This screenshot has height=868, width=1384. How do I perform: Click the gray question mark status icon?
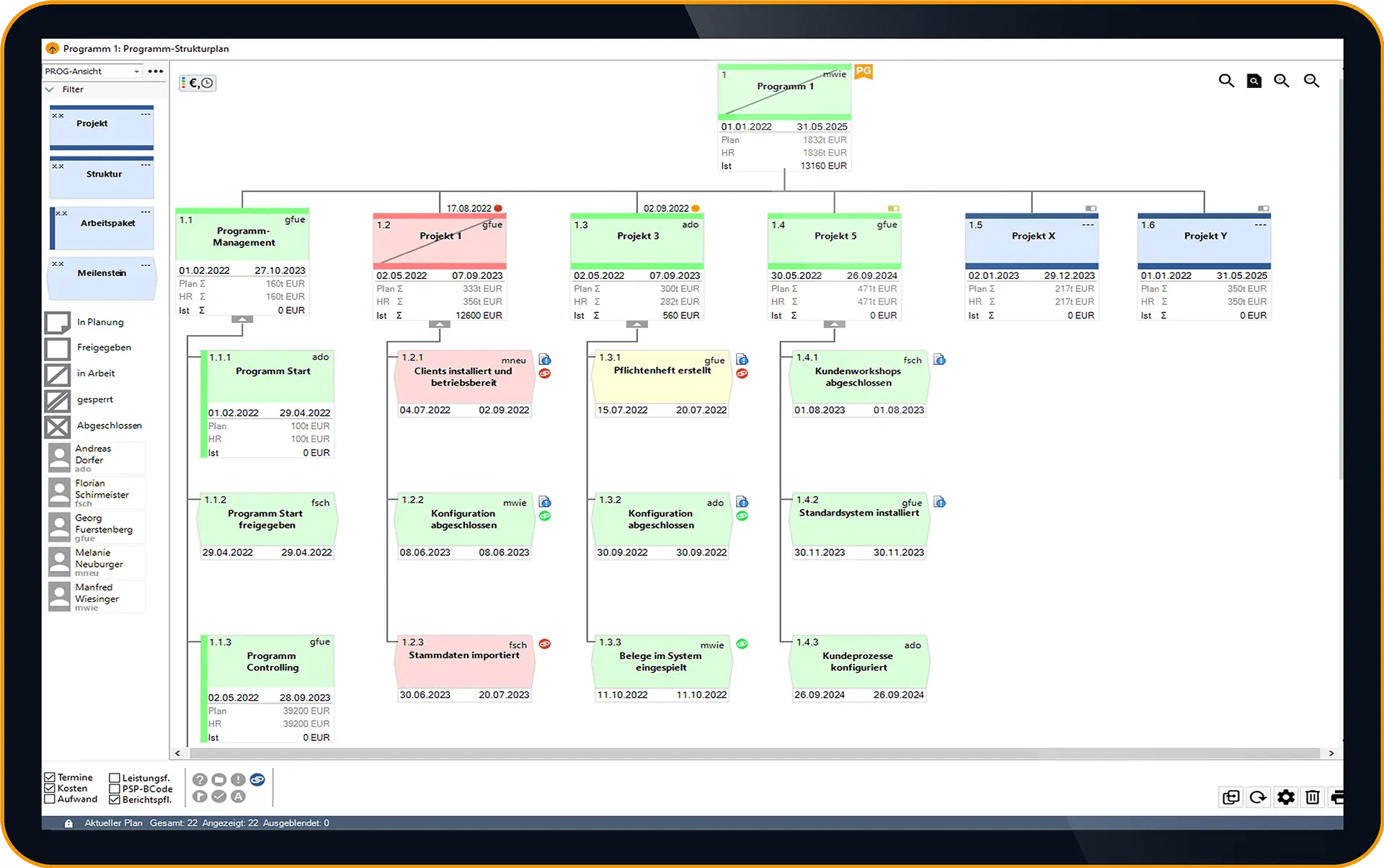[200, 779]
